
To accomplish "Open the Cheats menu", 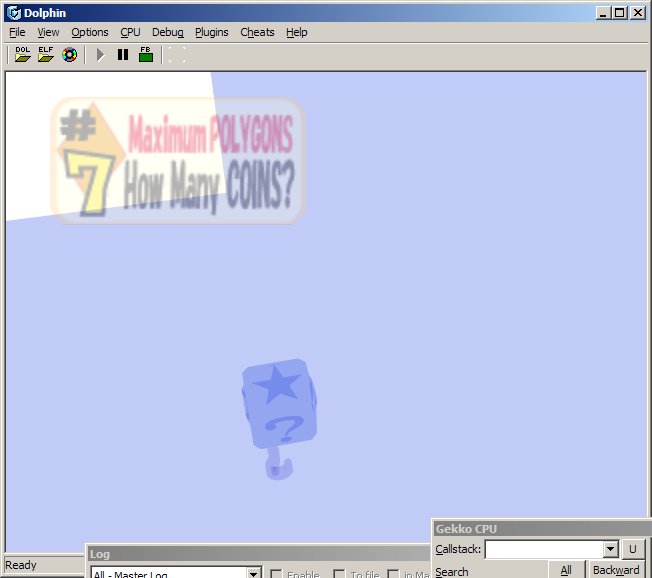I will (257, 32).
